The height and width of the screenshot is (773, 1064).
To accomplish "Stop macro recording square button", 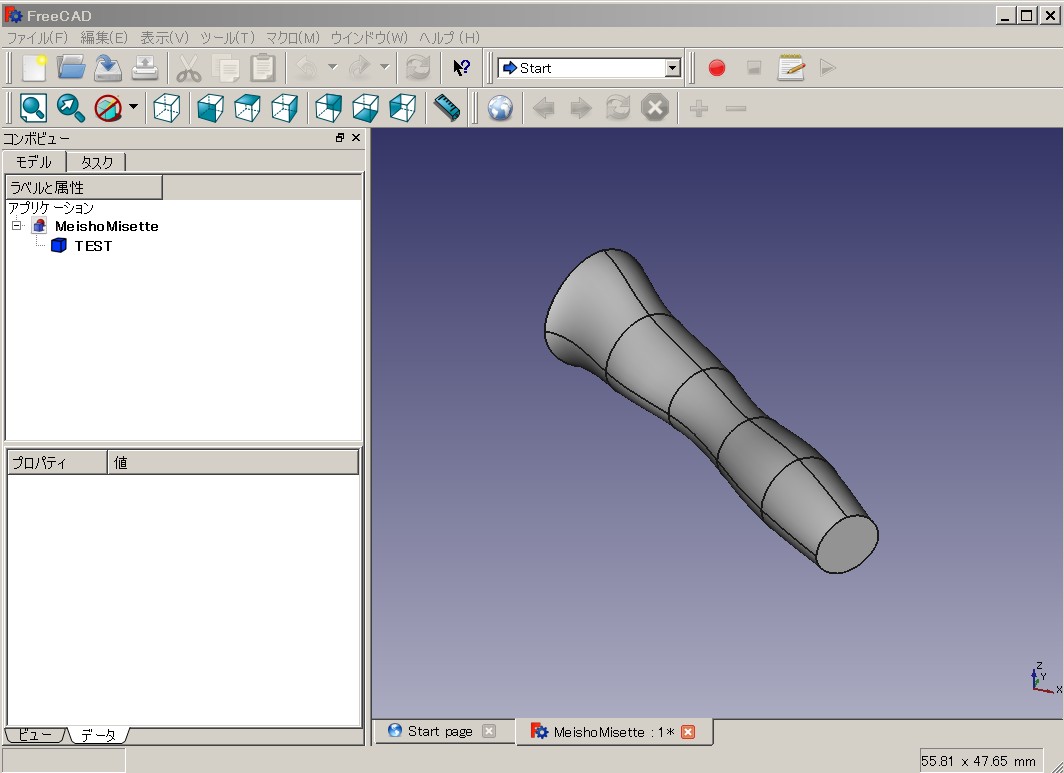I will [x=753, y=68].
